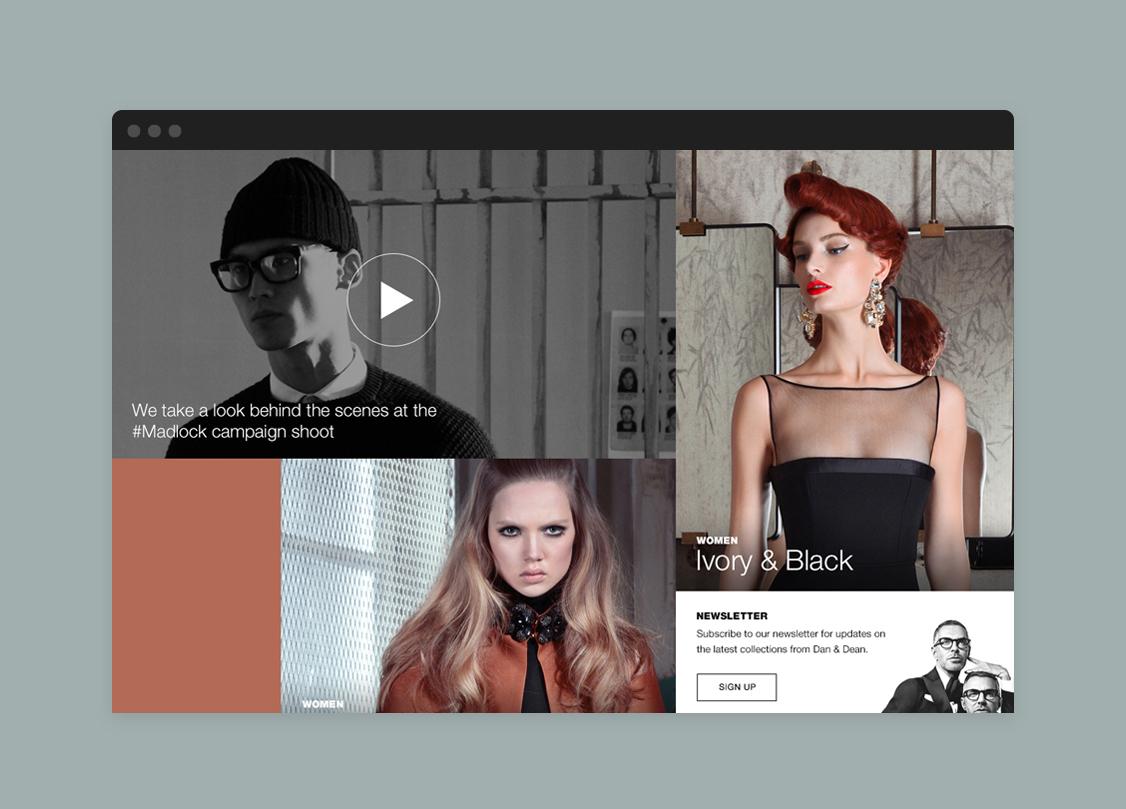Open the Ivory & Black collection heading
The image size is (1126, 809).
774,561
